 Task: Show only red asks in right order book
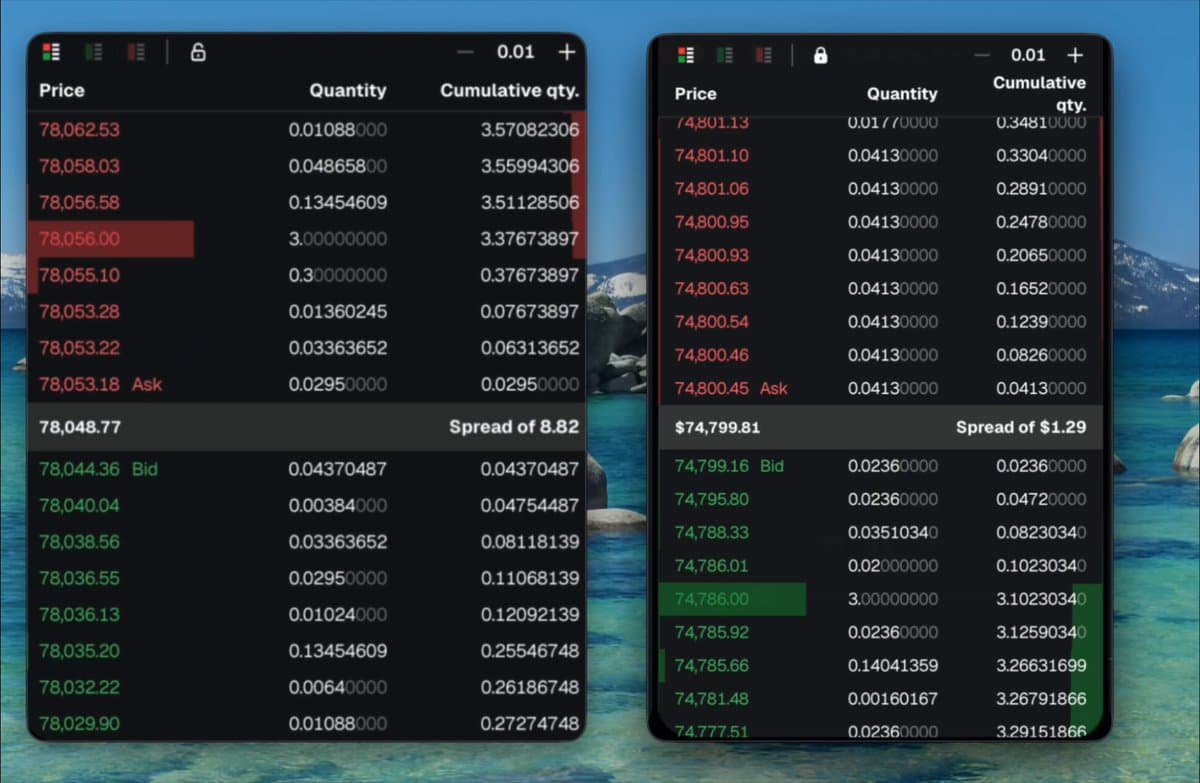(x=763, y=55)
